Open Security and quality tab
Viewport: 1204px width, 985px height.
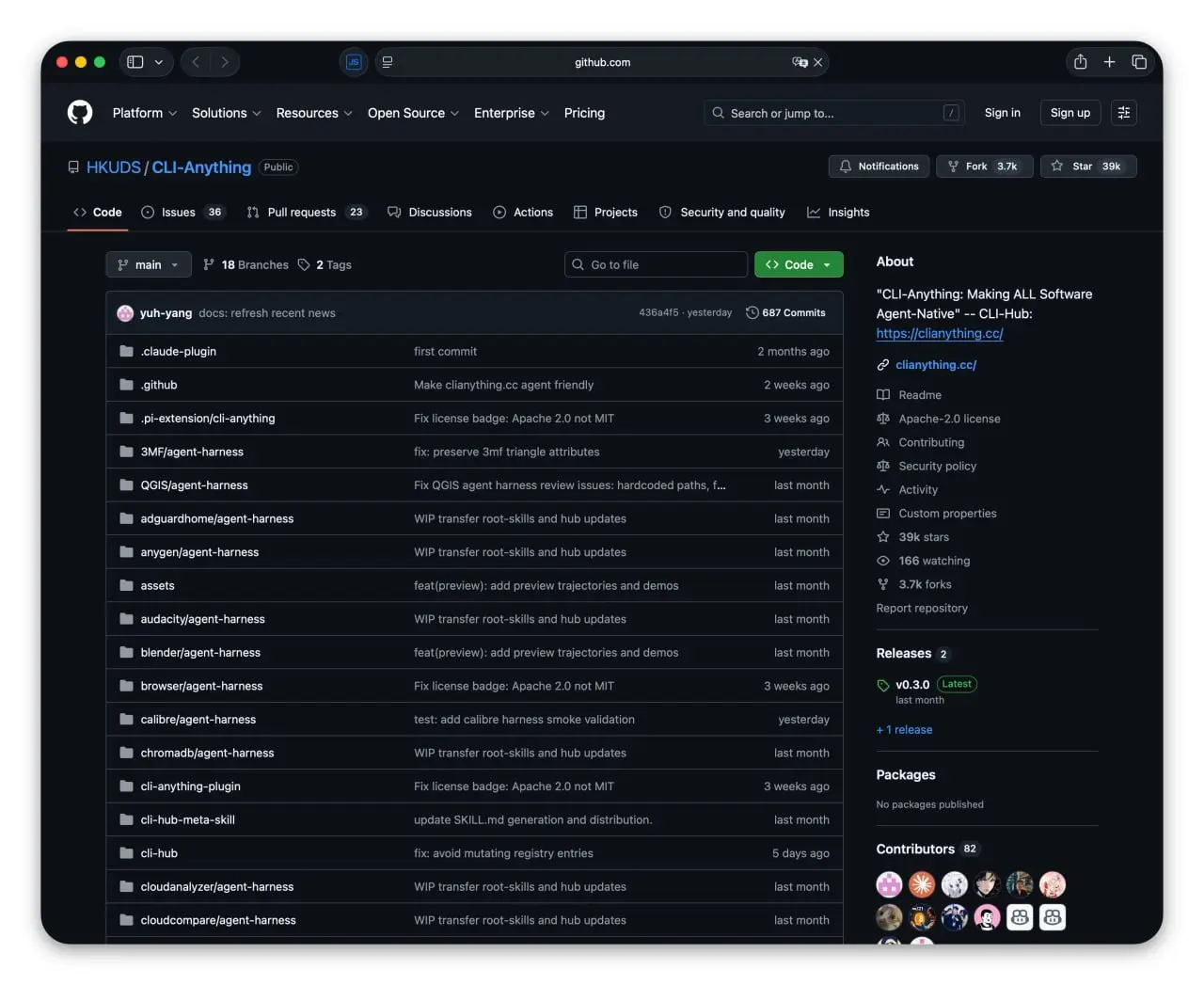(722, 213)
